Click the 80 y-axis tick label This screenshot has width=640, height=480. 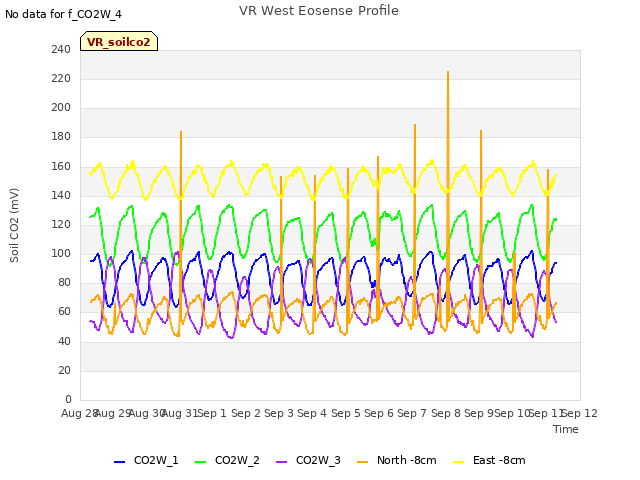pos(64,282)
